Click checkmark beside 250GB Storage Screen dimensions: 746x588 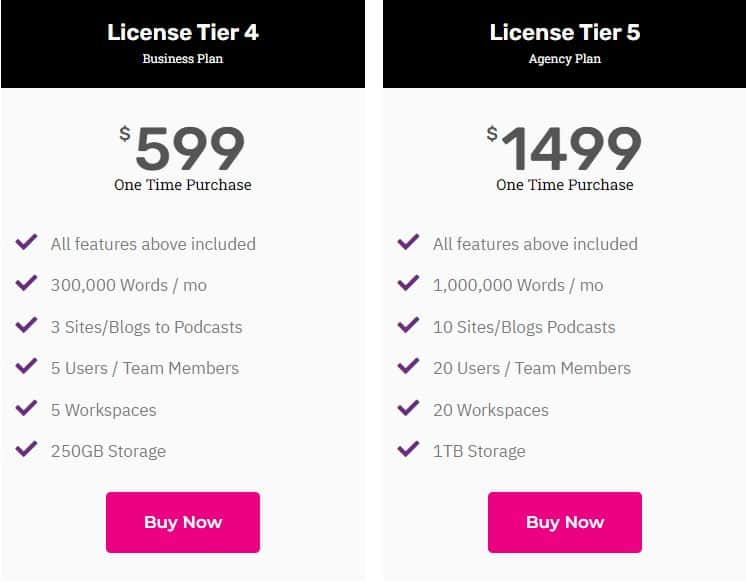point(27,450)
